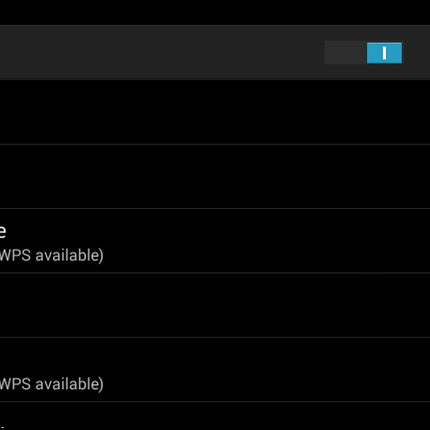Tap the upper "WPS available)" status text
This screenshot has width=430, height=430.
point(51,255)
